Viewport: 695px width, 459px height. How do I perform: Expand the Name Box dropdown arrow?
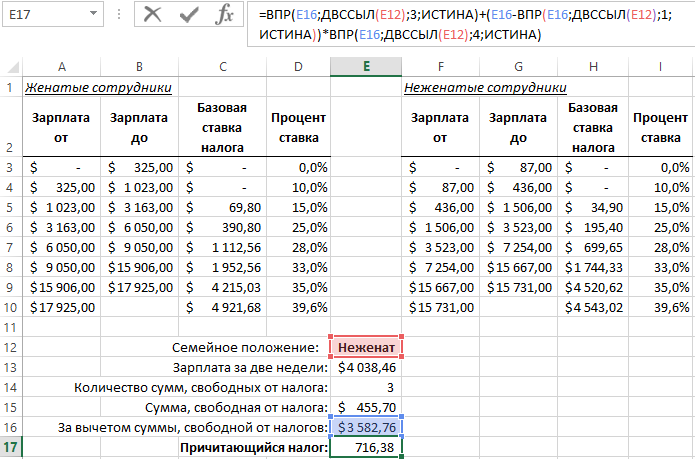(x=93, y=15)
